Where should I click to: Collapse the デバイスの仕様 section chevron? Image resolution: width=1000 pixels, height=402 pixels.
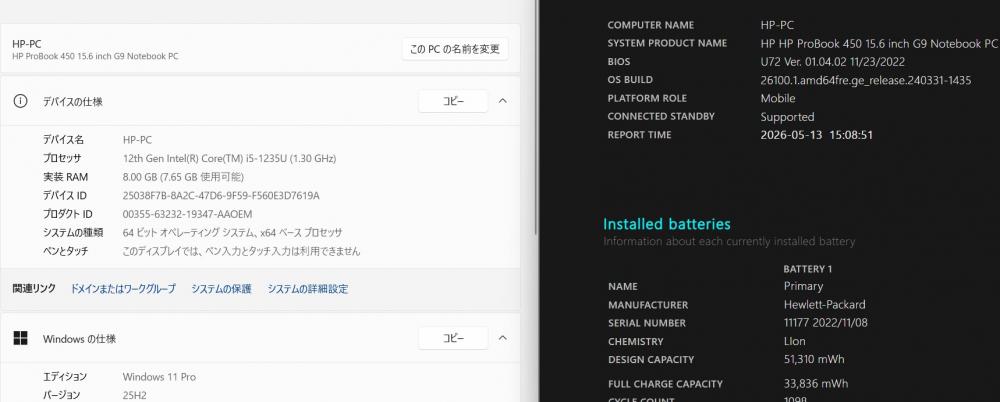[x=503, y=101]
